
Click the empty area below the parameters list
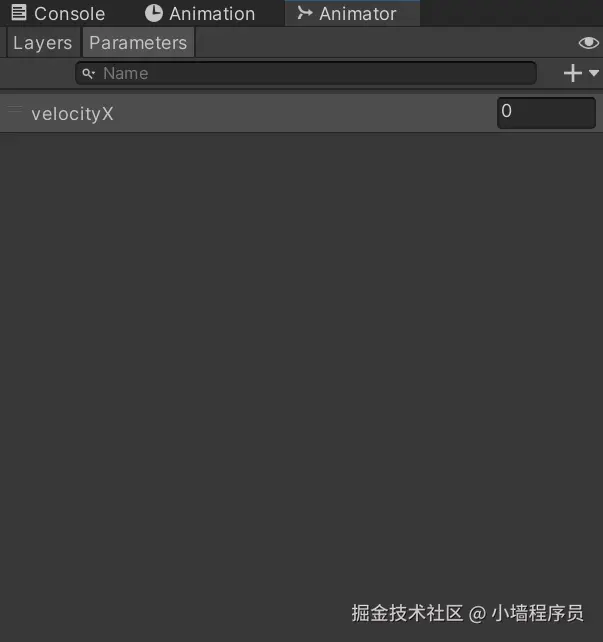click(301, 360)
